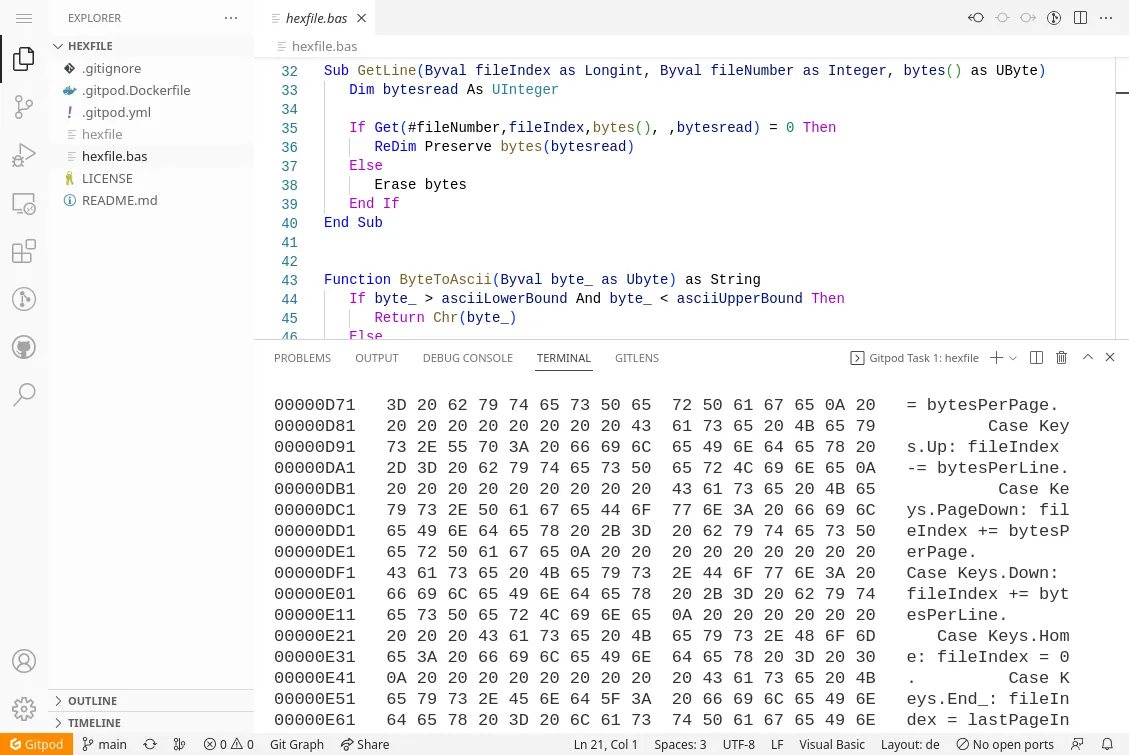This screenshot has height=755, width=1129.
Task: Open the Source Control view
Action: tap(23, 107)
